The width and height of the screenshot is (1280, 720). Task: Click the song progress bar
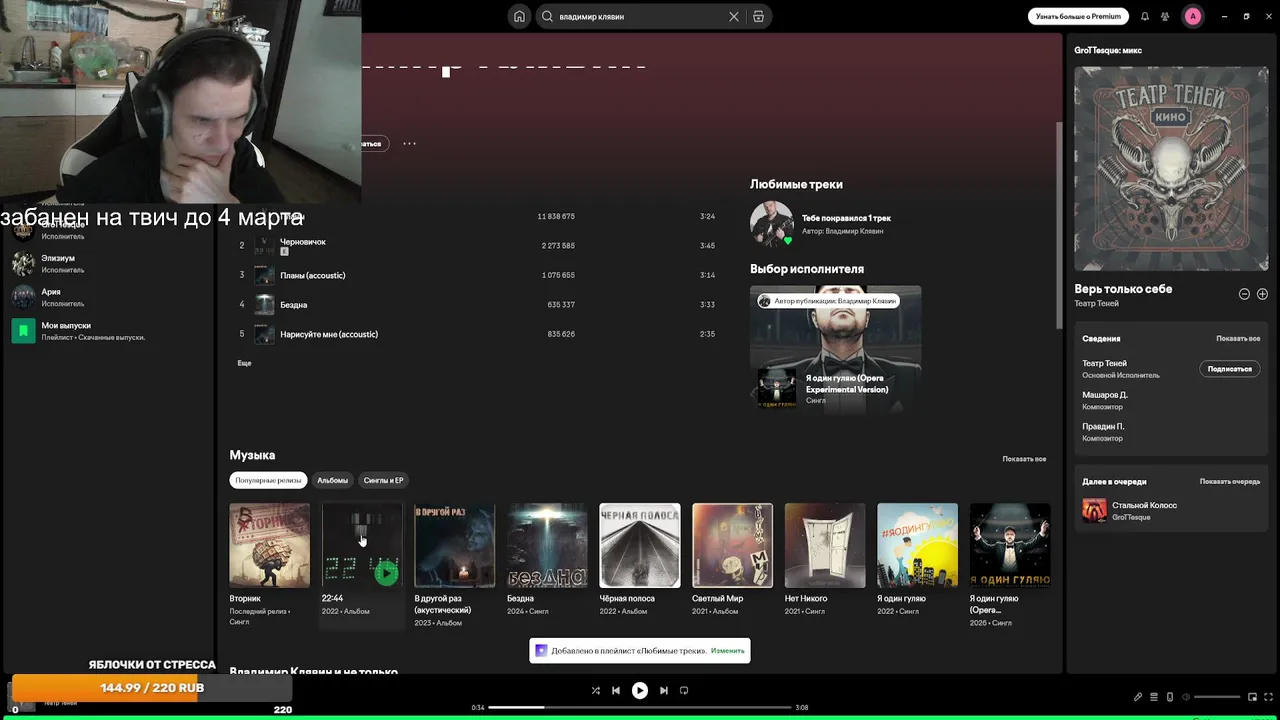(x=640, y=707)
